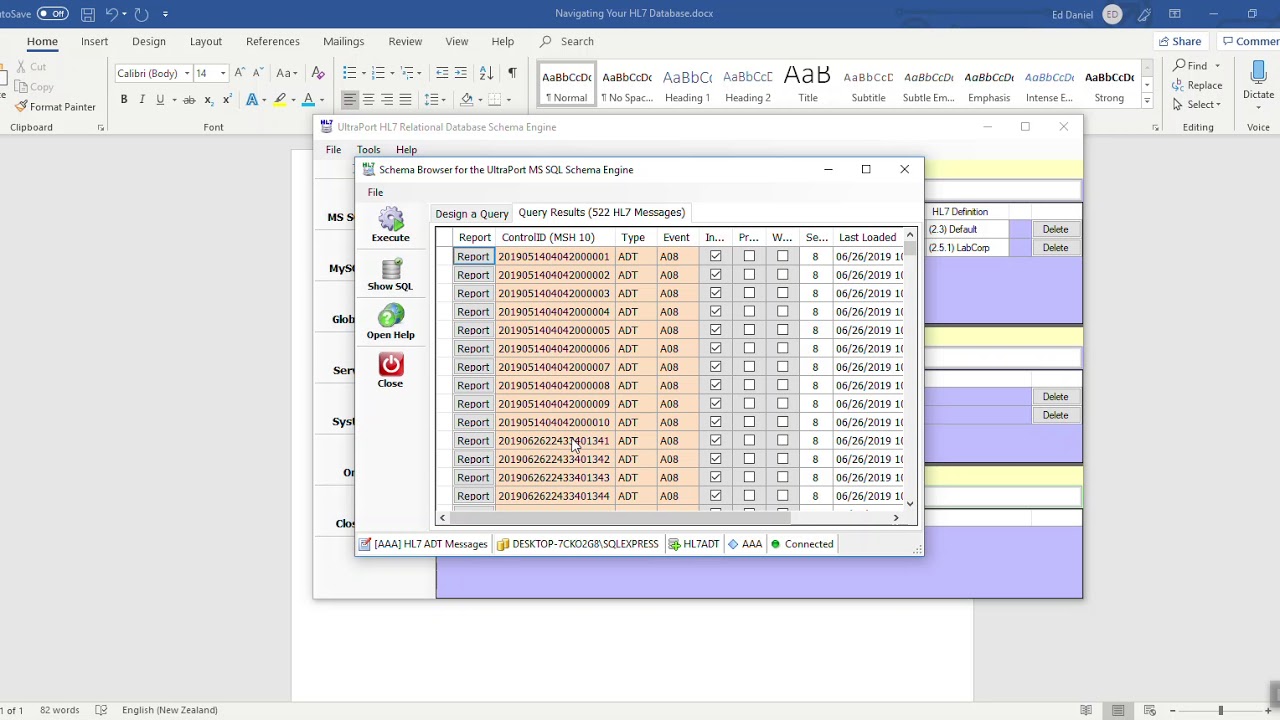1280x720 pixels.
Task: Click Delete next to (2.3) Default
Action: pyautogui.click(x=1055, y=230)
